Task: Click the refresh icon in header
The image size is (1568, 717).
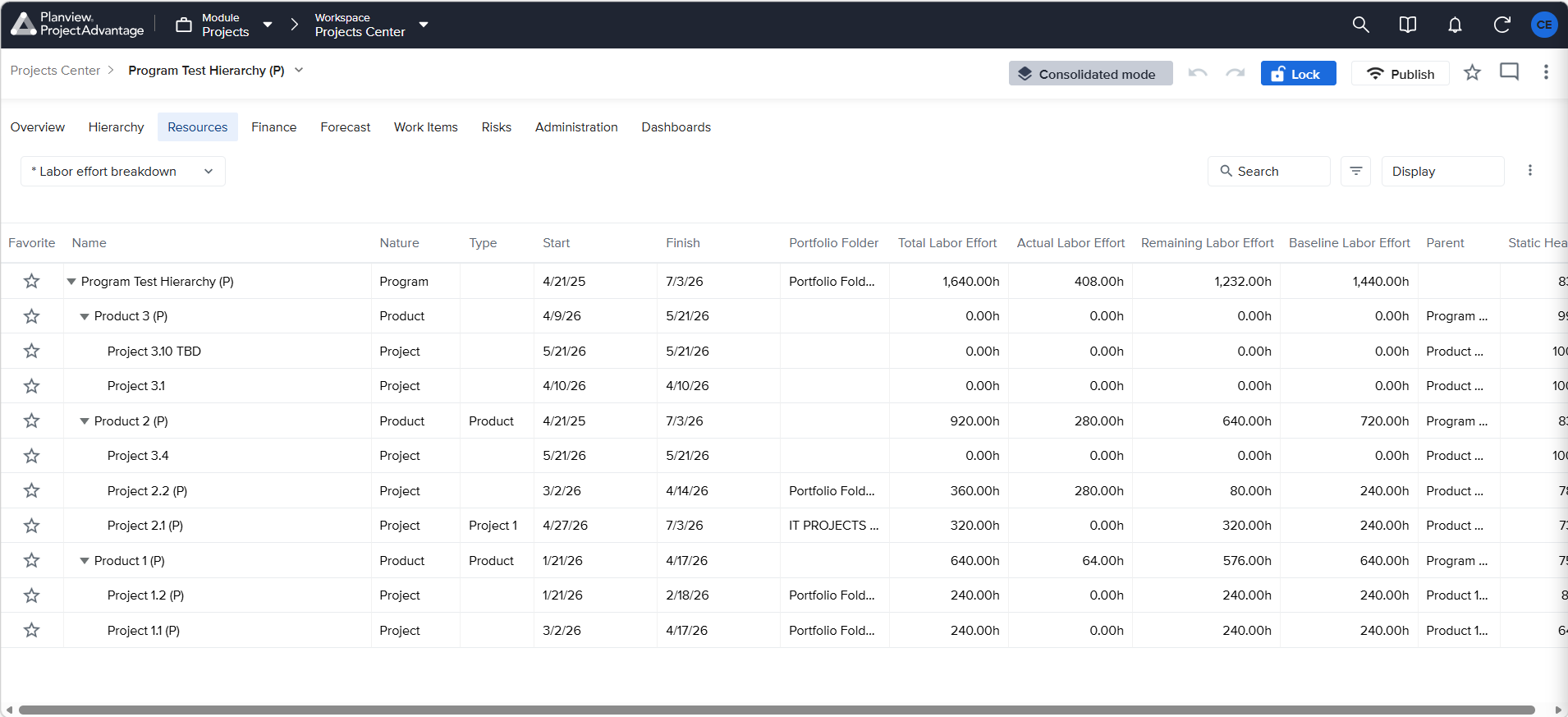Action: (1502, 25)
